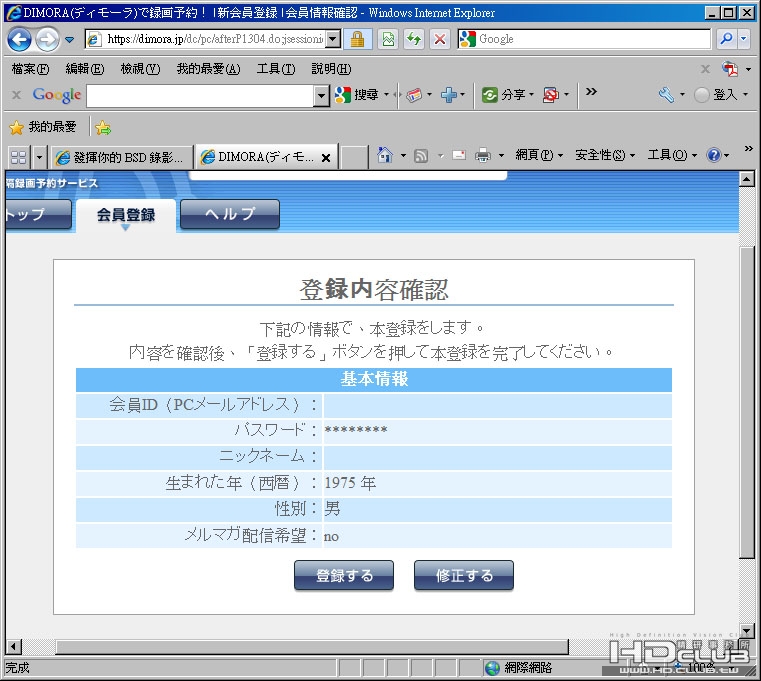Open the ヘルプ navigation tab
This screenshot has width=761, height=681.
click(230, 214)
